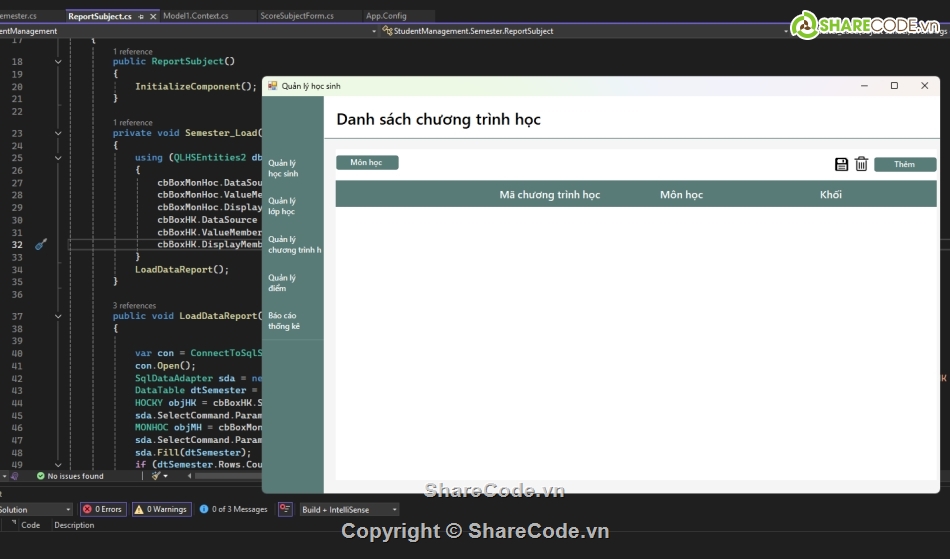Toggle the 0 of 3 Messages filter

[x=234, y=509]
